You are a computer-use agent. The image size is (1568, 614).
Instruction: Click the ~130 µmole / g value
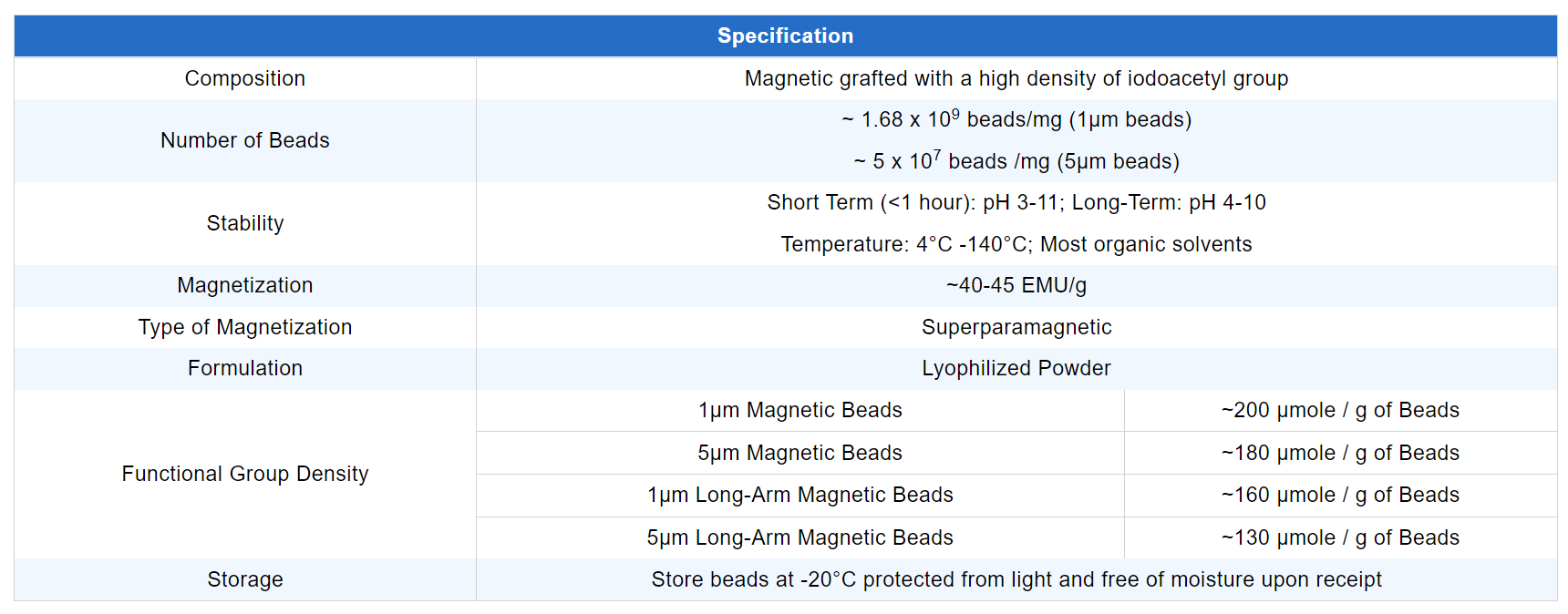[1339, 537]
